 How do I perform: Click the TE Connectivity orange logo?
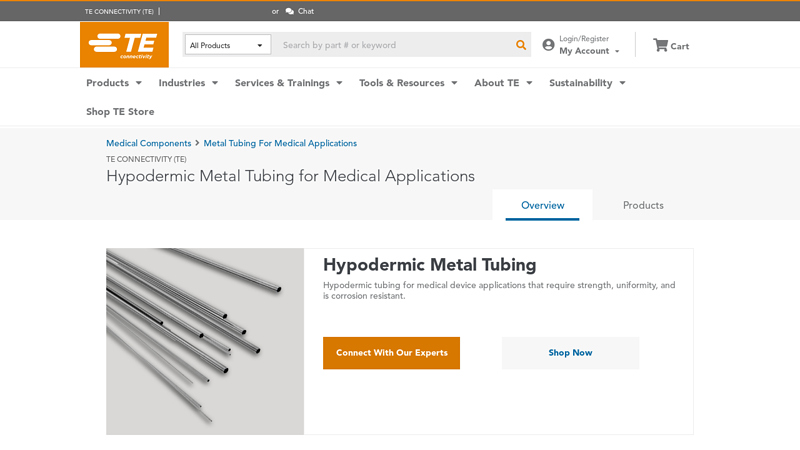[x=124, y=44]
